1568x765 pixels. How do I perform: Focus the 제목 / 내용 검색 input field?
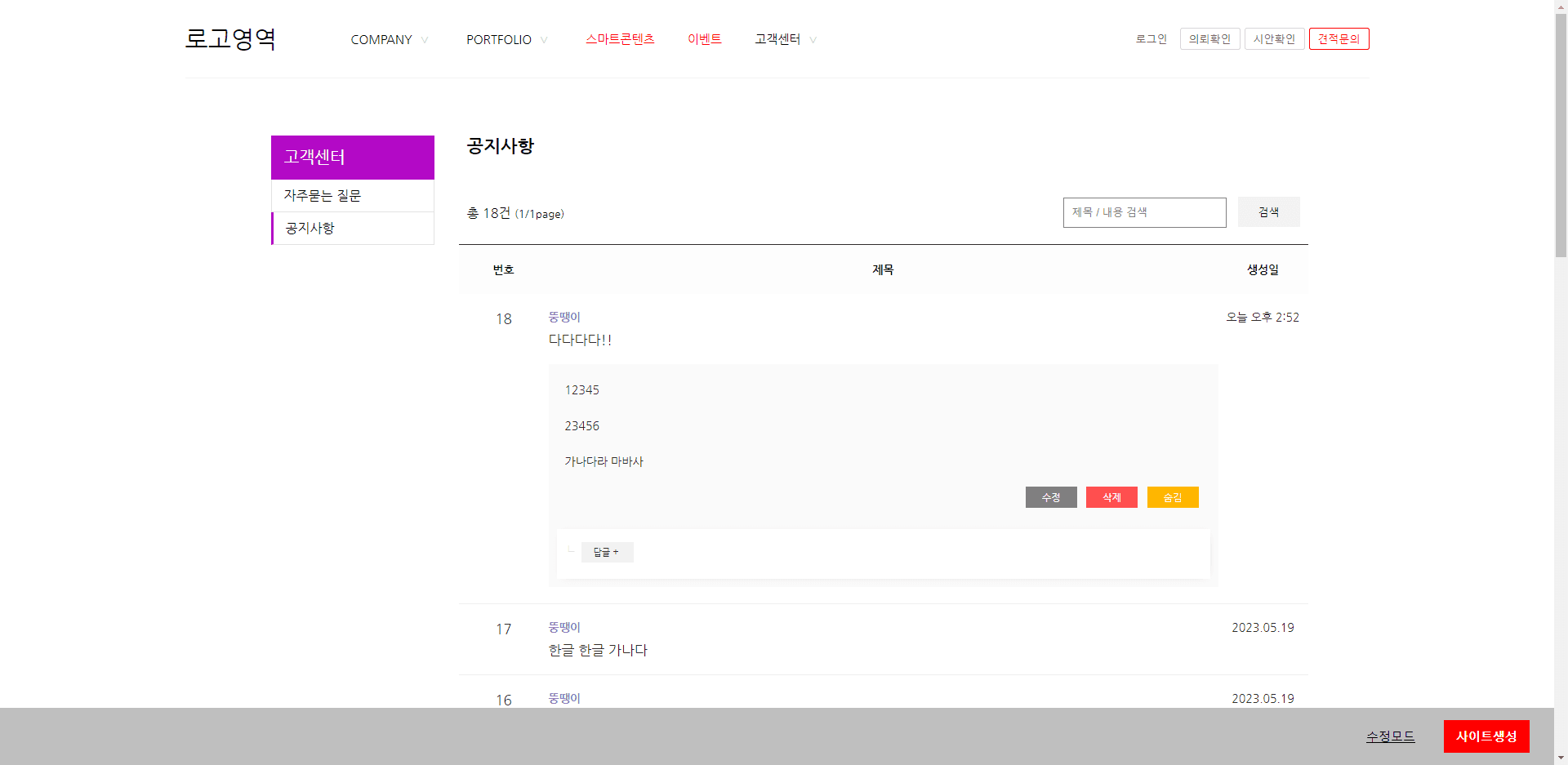(x=1144, y=212)
